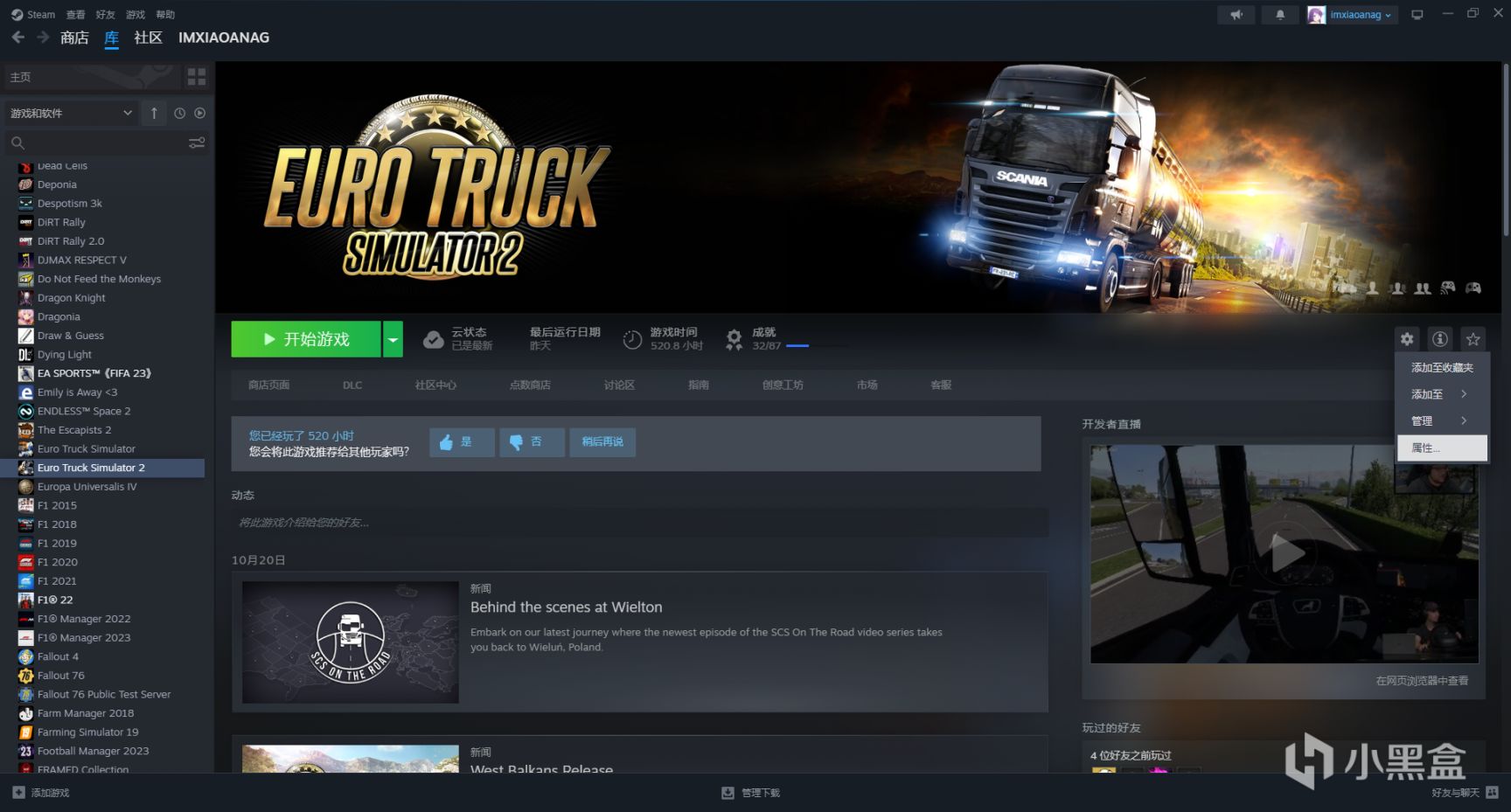
Task: Click the activity post input field
Action: tap(639, 523)
